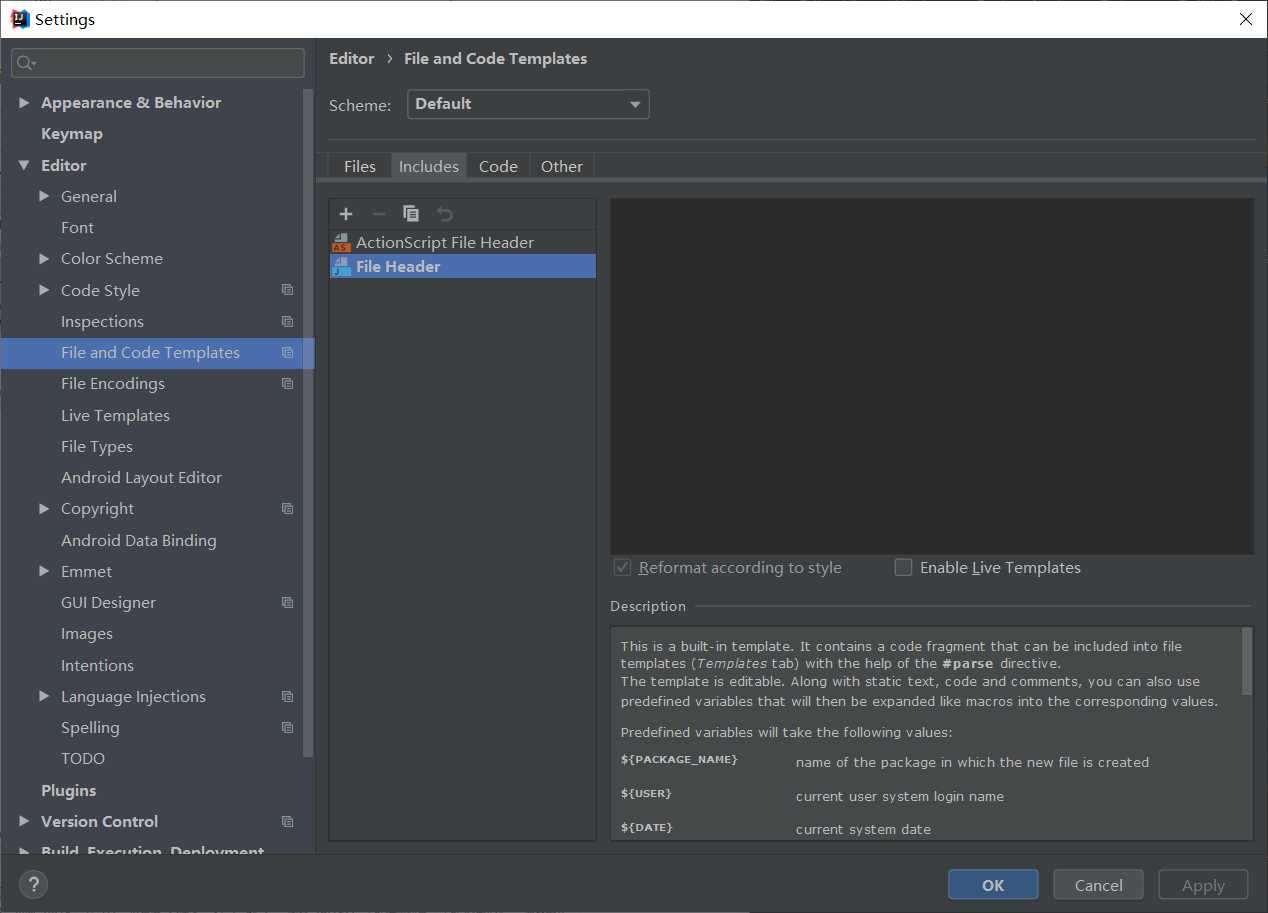Toggle Reformat according to style checkbox
The height and width of the screenshot is (913, 1268).
[x=623, y=568]
